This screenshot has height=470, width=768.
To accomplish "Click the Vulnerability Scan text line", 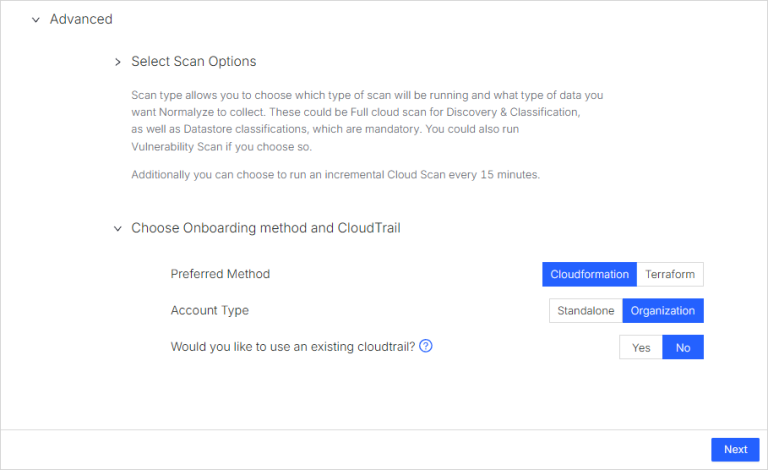I will coord(221,147).
